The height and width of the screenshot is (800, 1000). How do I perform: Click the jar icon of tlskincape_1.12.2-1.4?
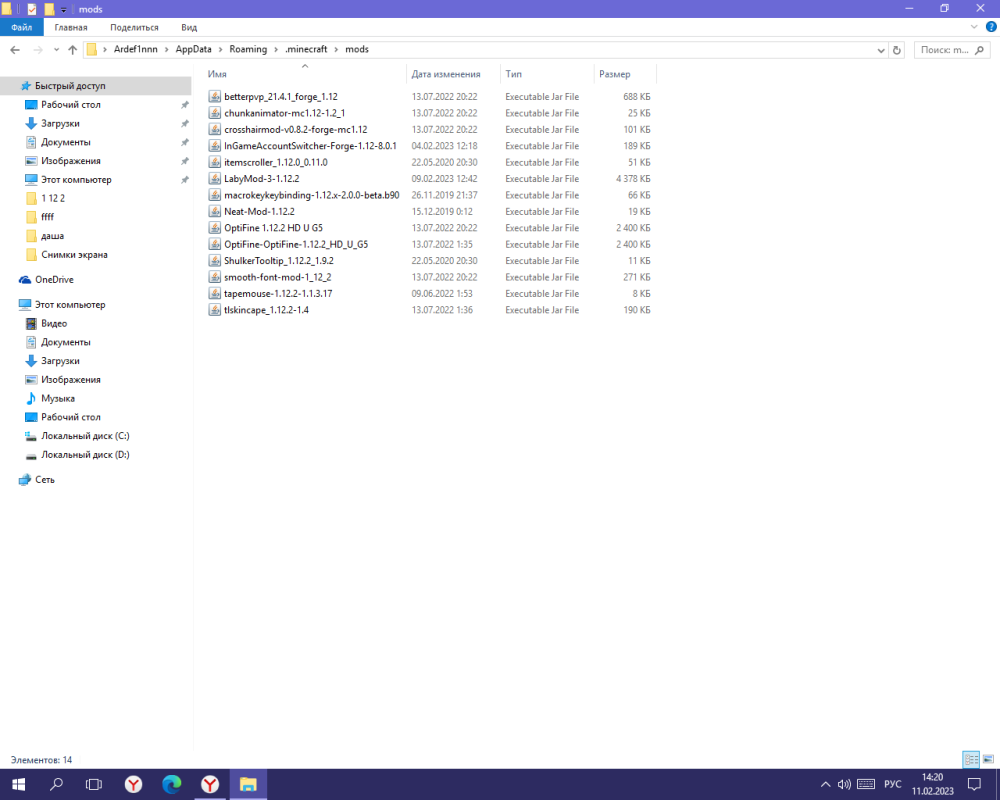click(x=215, y=310)
